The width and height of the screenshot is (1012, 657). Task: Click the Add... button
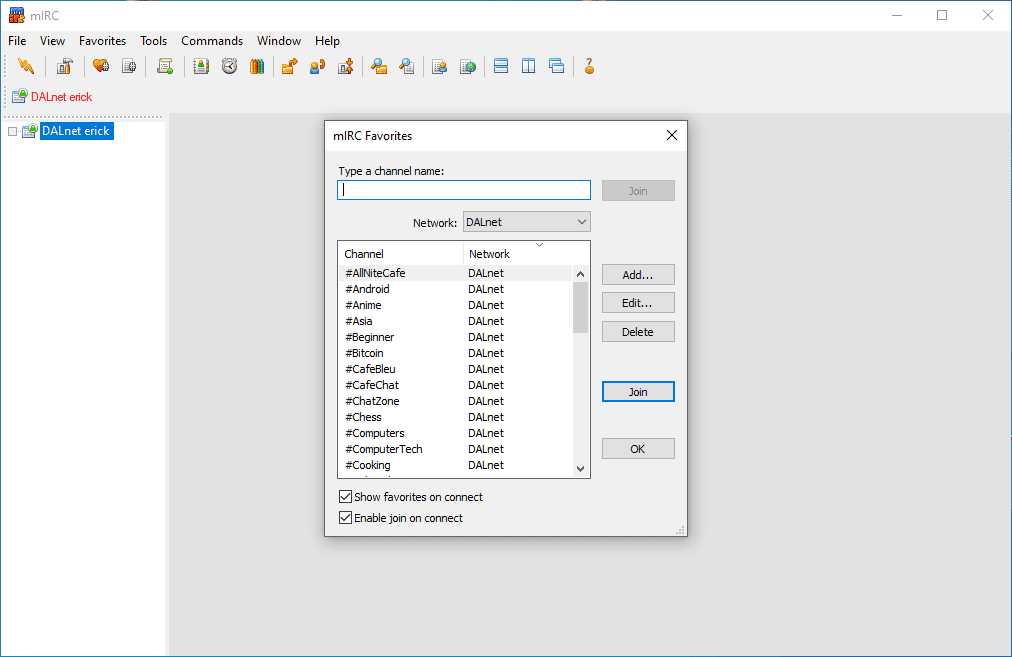click(638, 275)
